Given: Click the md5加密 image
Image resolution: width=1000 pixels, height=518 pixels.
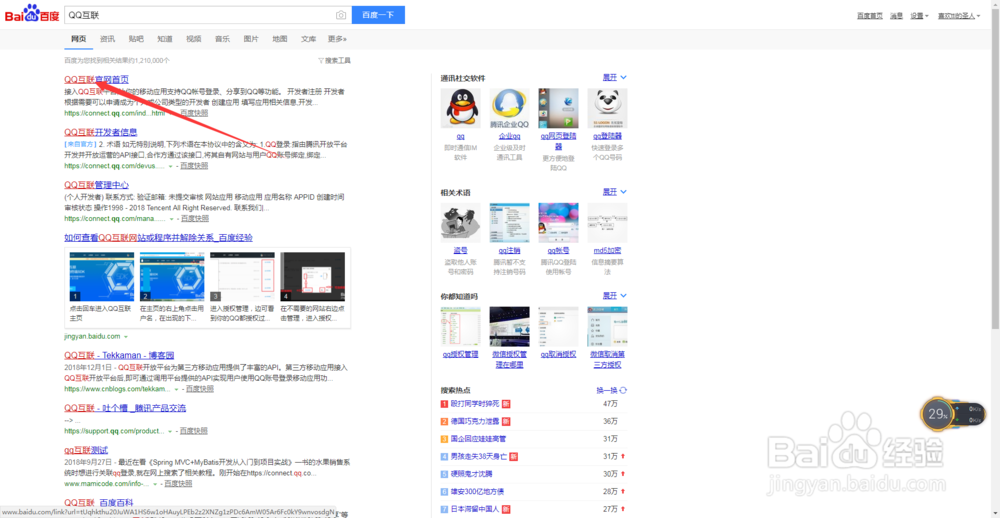Looking at the screenshot, I should pos(607,223).
